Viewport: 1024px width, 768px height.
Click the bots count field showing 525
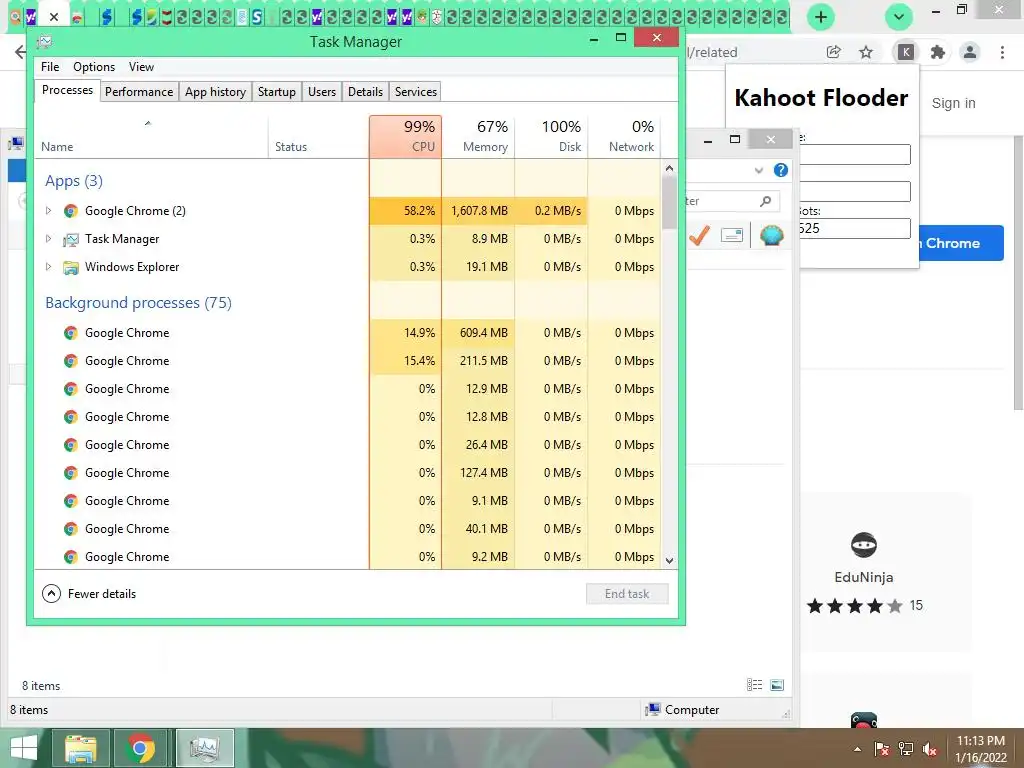(x=855, y=229)
